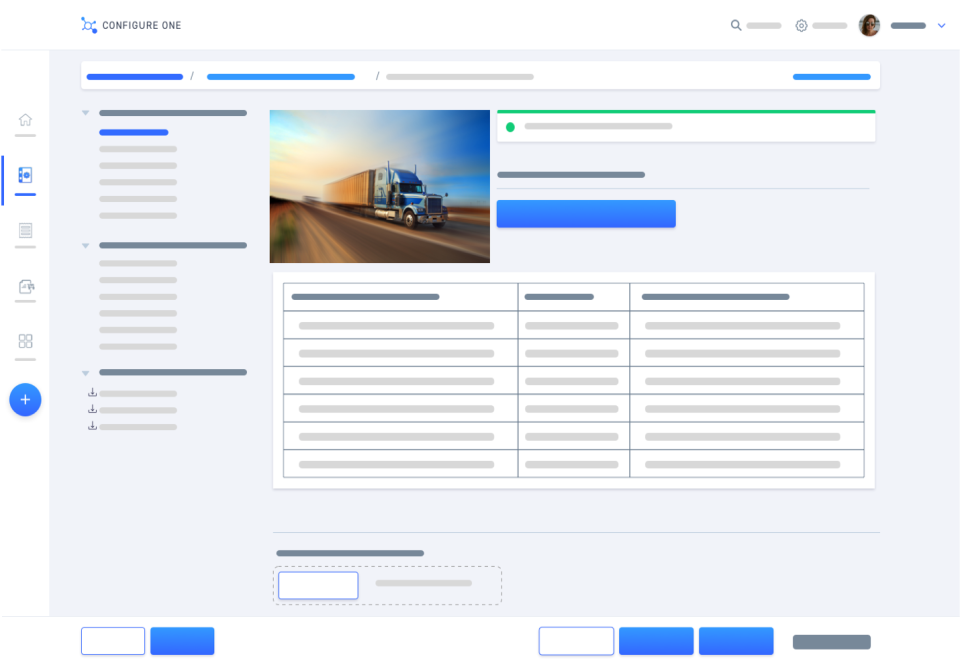Click the last download item's icon
Viewport: 960px width, 667px height.
[92, 424]
